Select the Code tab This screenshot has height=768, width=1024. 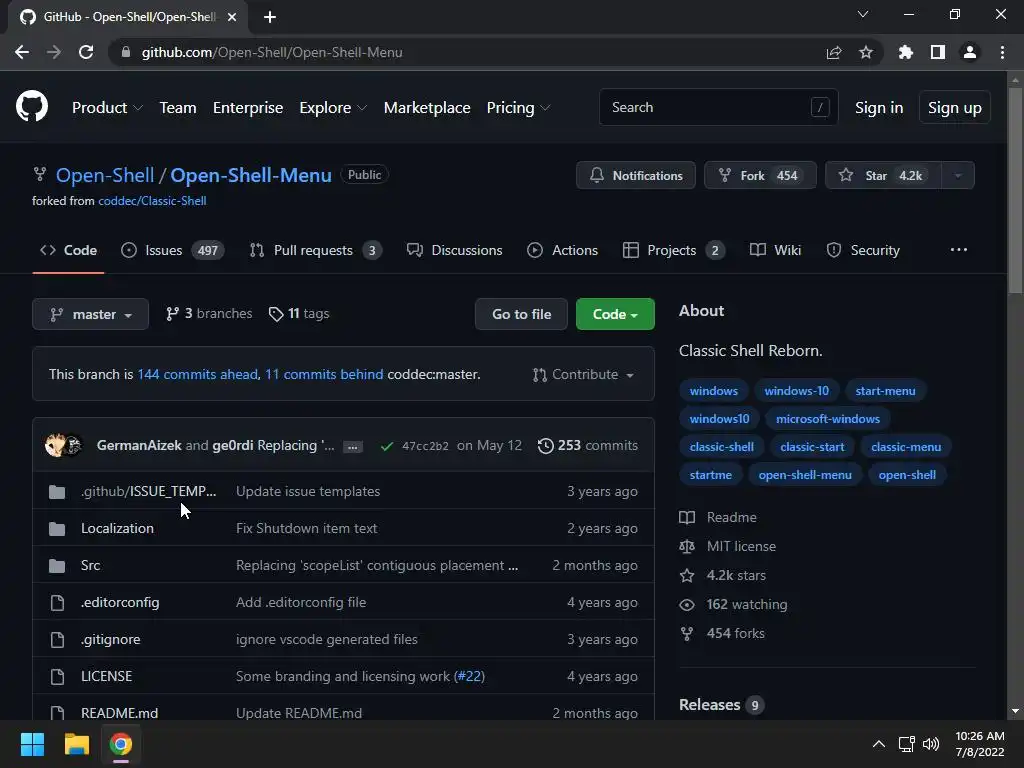pyautogui.click(x=68, y=250)
